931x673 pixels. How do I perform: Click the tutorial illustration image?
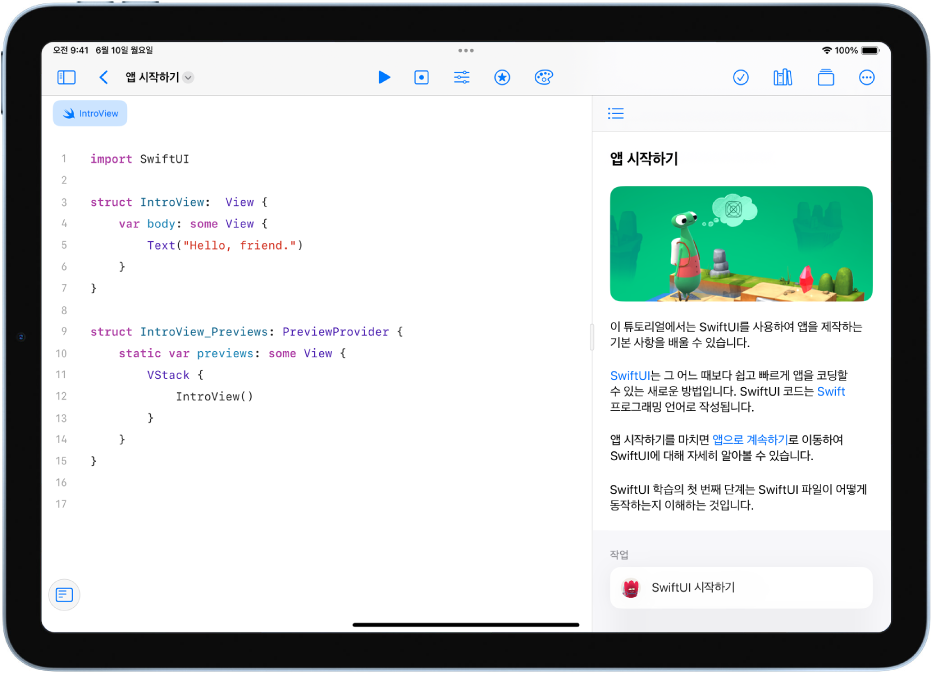point(741,244)
